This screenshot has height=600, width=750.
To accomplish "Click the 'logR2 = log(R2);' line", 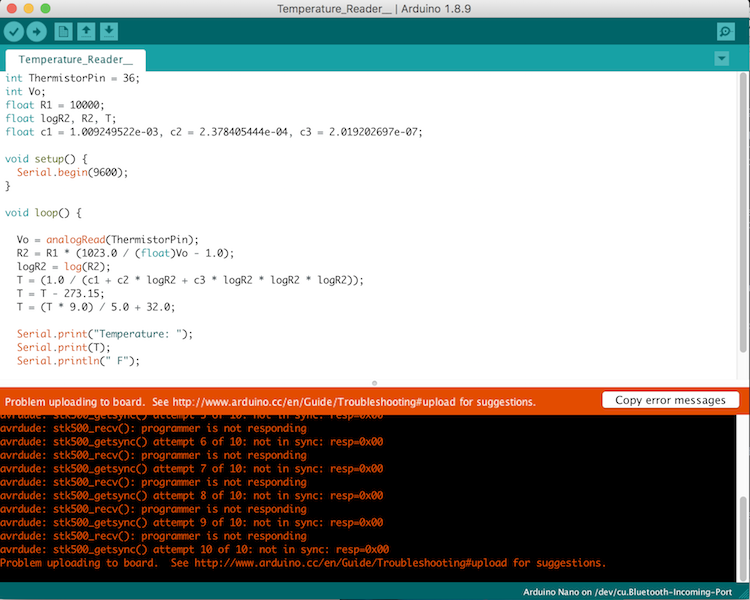I will [x=64, y=267].
